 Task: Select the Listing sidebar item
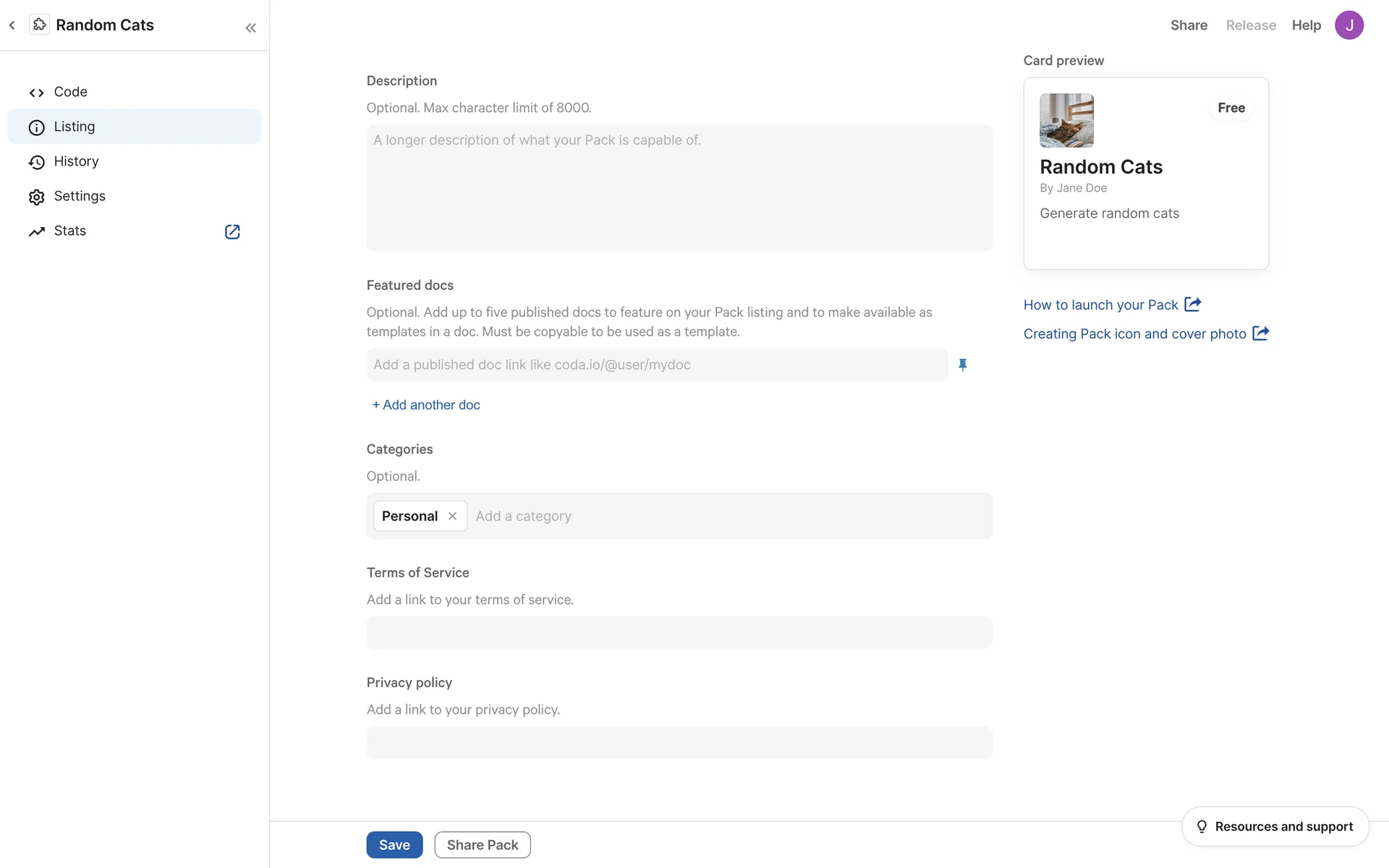click(x=74, y=127)
